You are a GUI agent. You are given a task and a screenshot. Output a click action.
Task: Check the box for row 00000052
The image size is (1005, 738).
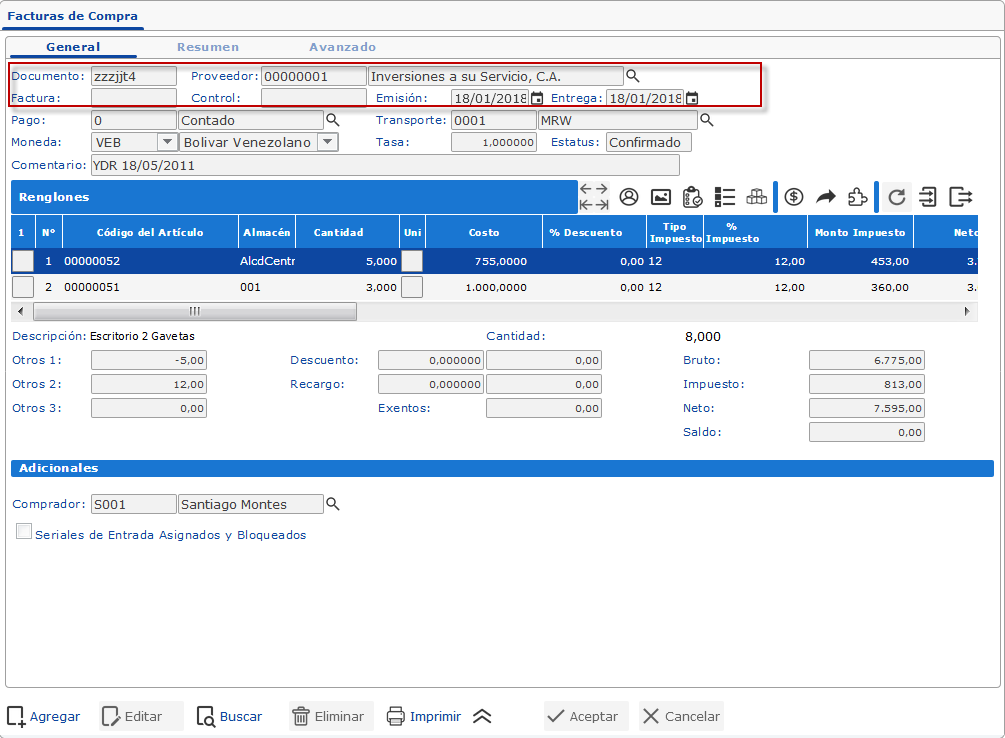tap(22, 261)
